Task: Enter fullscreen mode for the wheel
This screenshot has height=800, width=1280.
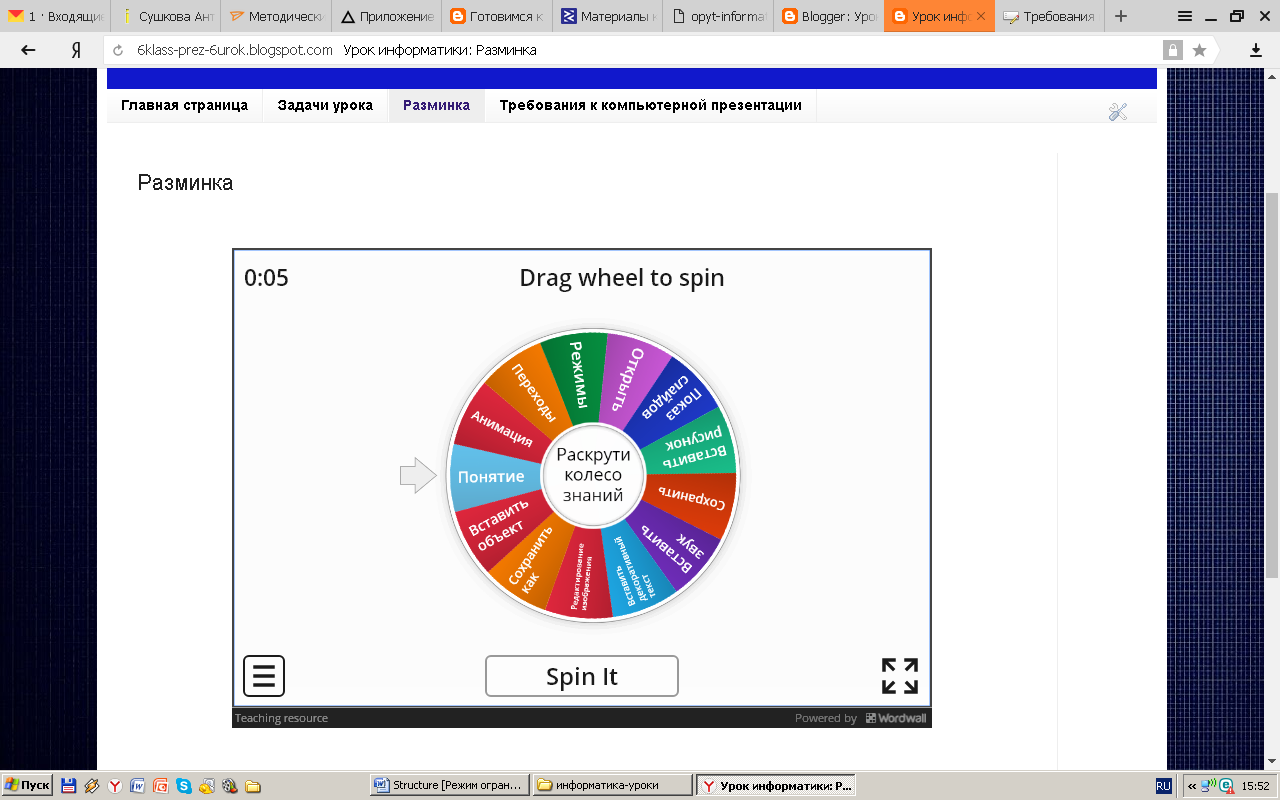Action: (x=899, y=676)
